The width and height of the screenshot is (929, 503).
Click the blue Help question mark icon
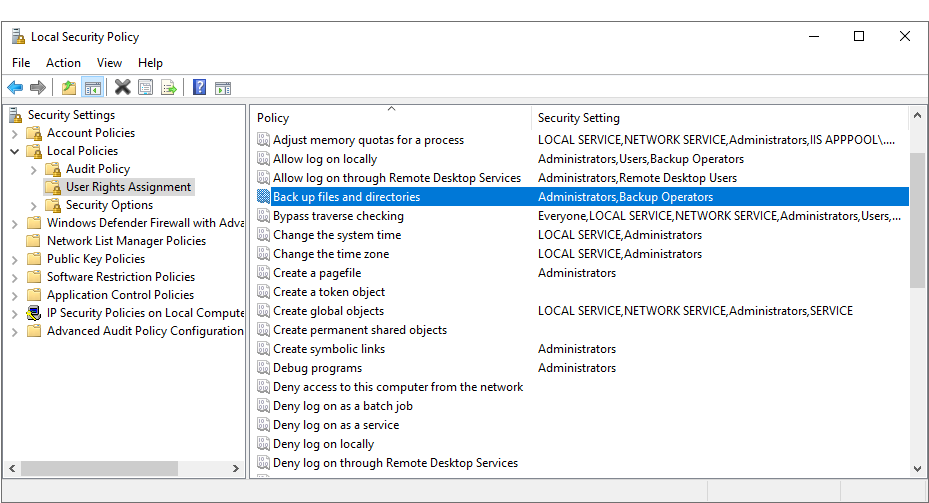pyautogui.click(x=199, y=88)
